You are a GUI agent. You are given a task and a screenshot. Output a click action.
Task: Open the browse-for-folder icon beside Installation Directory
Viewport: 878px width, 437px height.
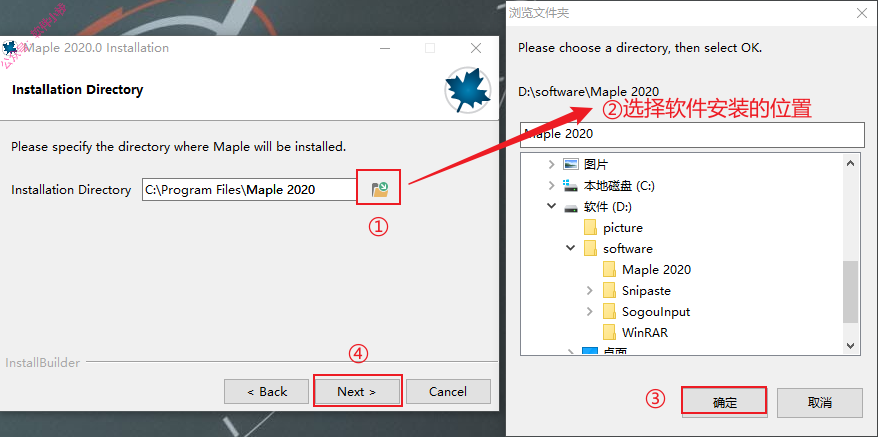(x=379, y=190)
